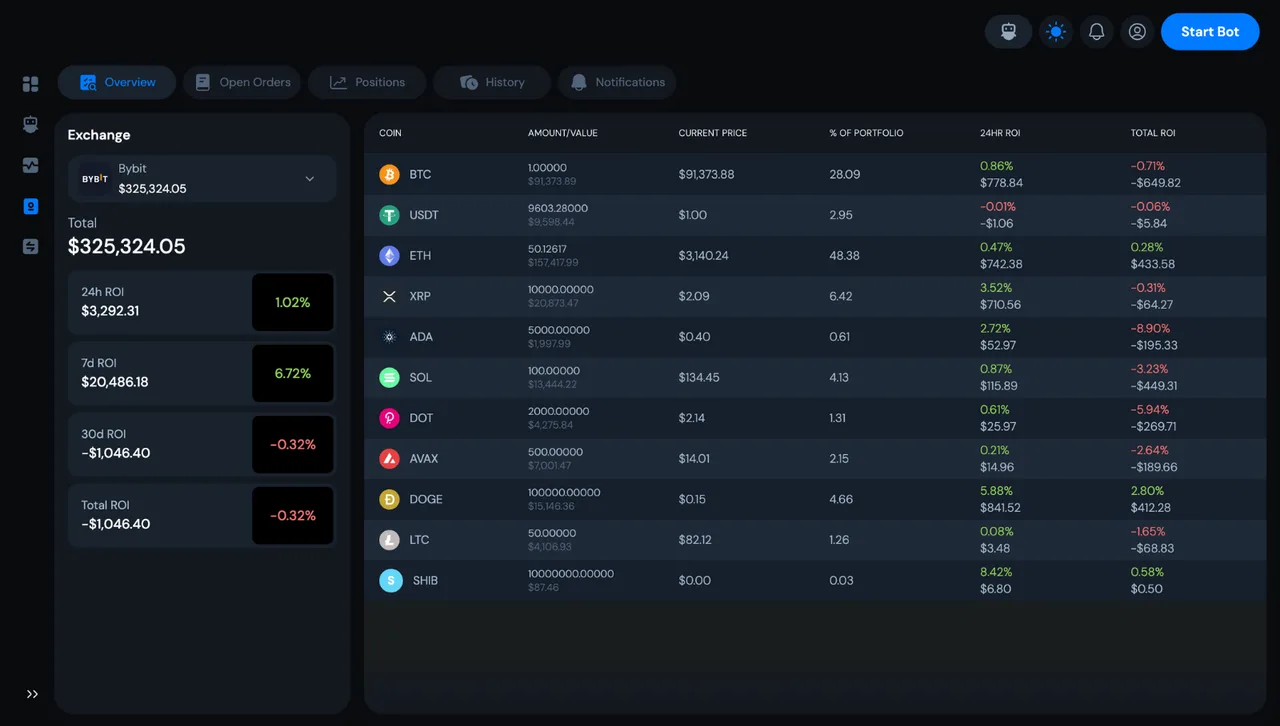The height and width of the screenshot is (726, 1280).
Task: Click the 7d ROI 6.72% badge
Action: (293, 373)
